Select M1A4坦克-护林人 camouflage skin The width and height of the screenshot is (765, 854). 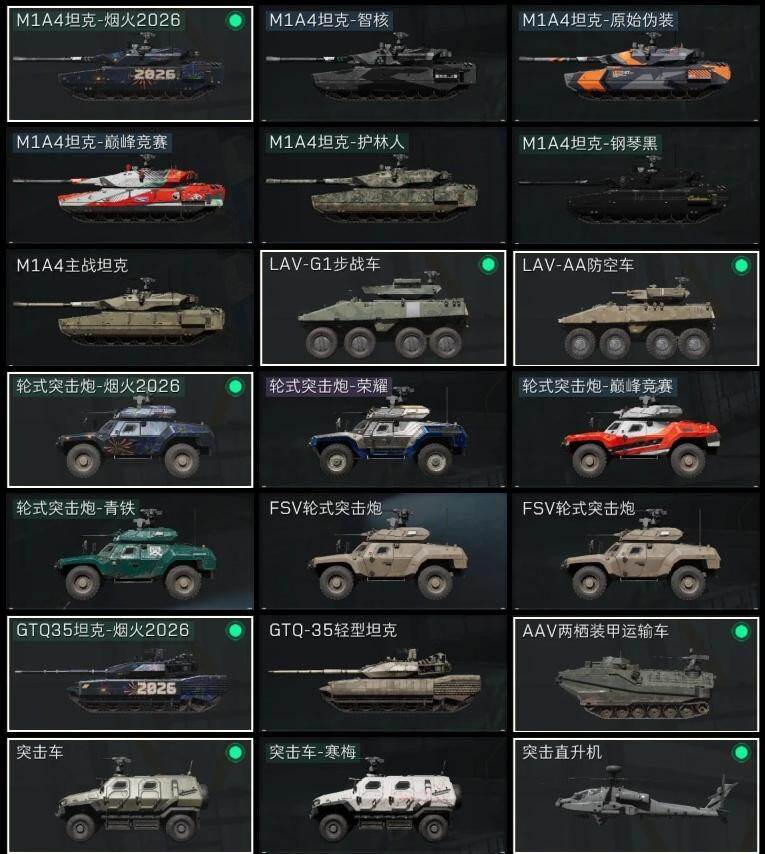[383, 186]
